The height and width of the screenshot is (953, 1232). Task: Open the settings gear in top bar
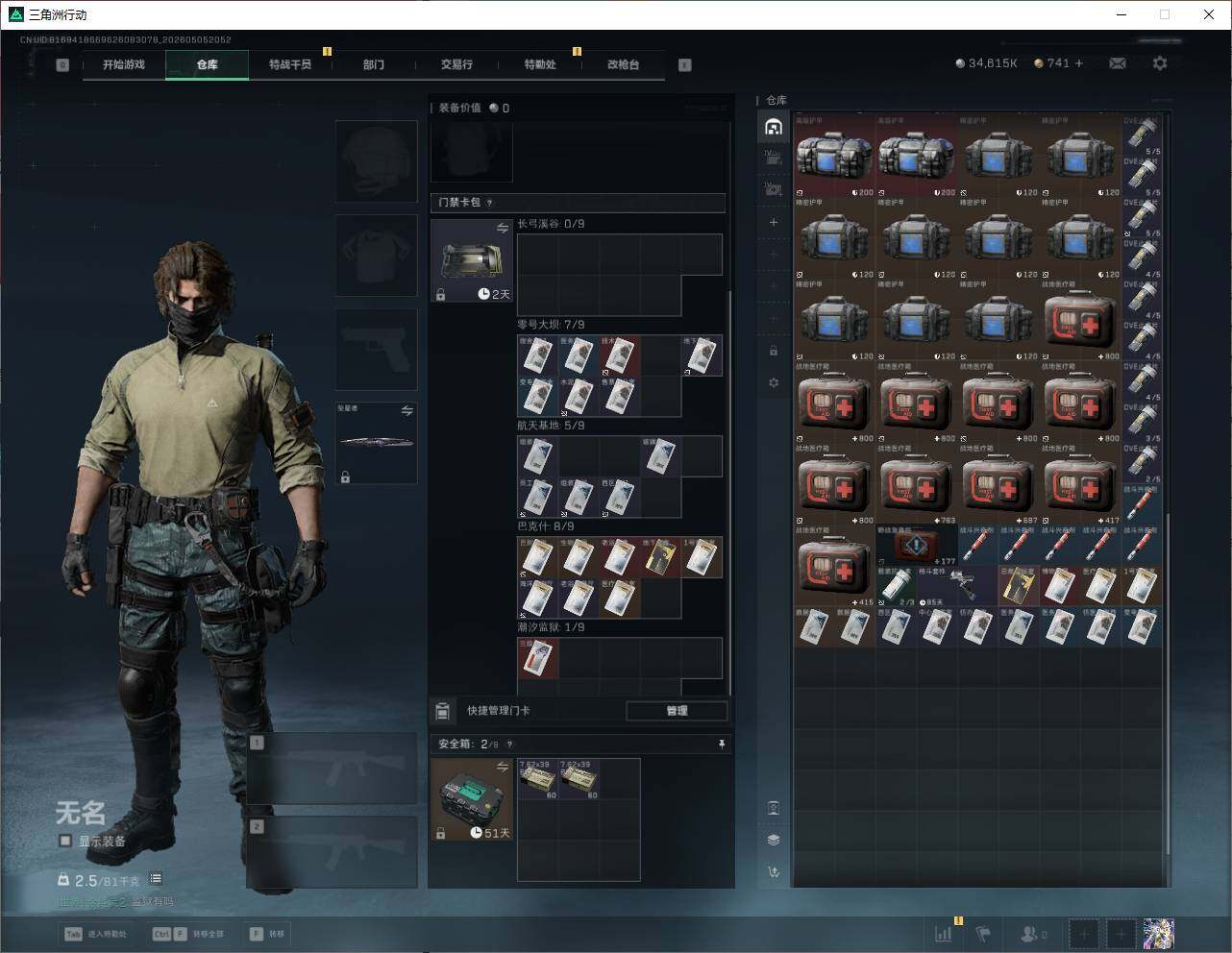[x=1160, y=63]
